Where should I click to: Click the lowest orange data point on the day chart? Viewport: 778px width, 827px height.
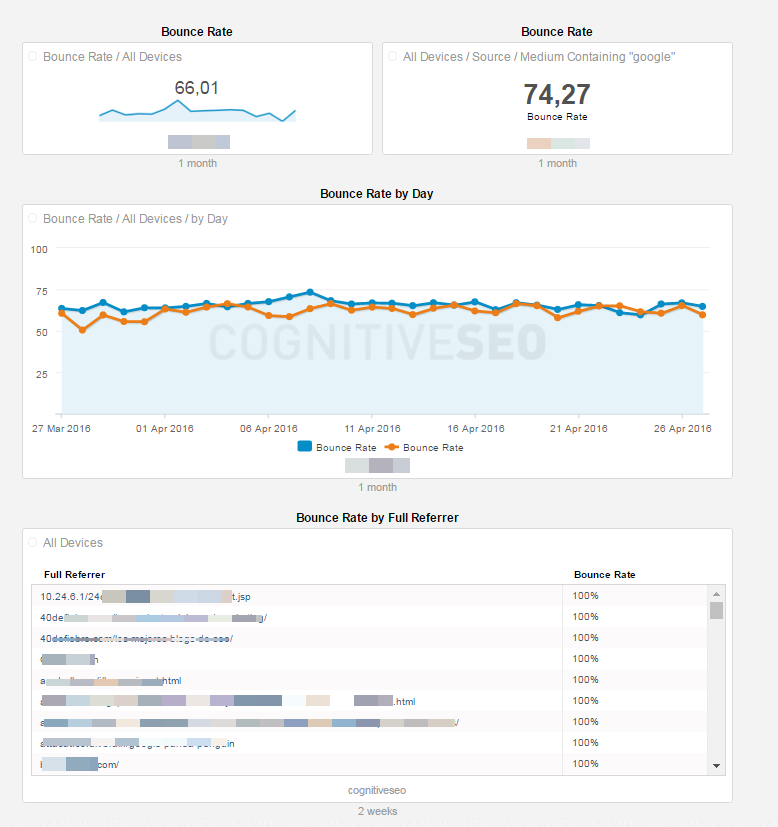[82, 330]
